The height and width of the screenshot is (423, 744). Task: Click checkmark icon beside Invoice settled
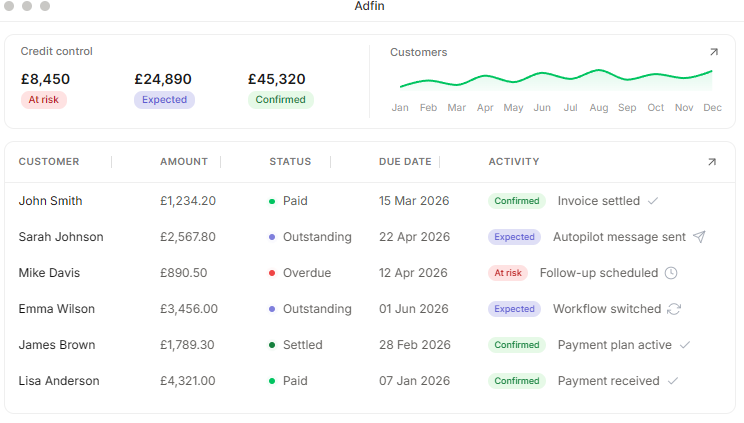click(653, 201)
